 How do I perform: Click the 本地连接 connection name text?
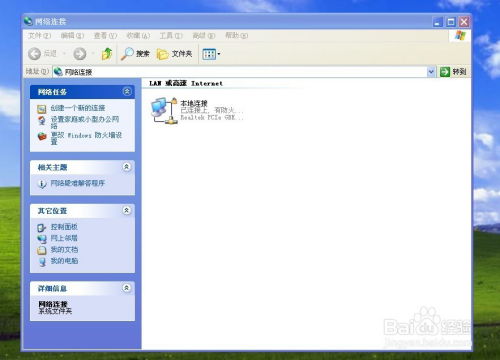pos(194,103)
